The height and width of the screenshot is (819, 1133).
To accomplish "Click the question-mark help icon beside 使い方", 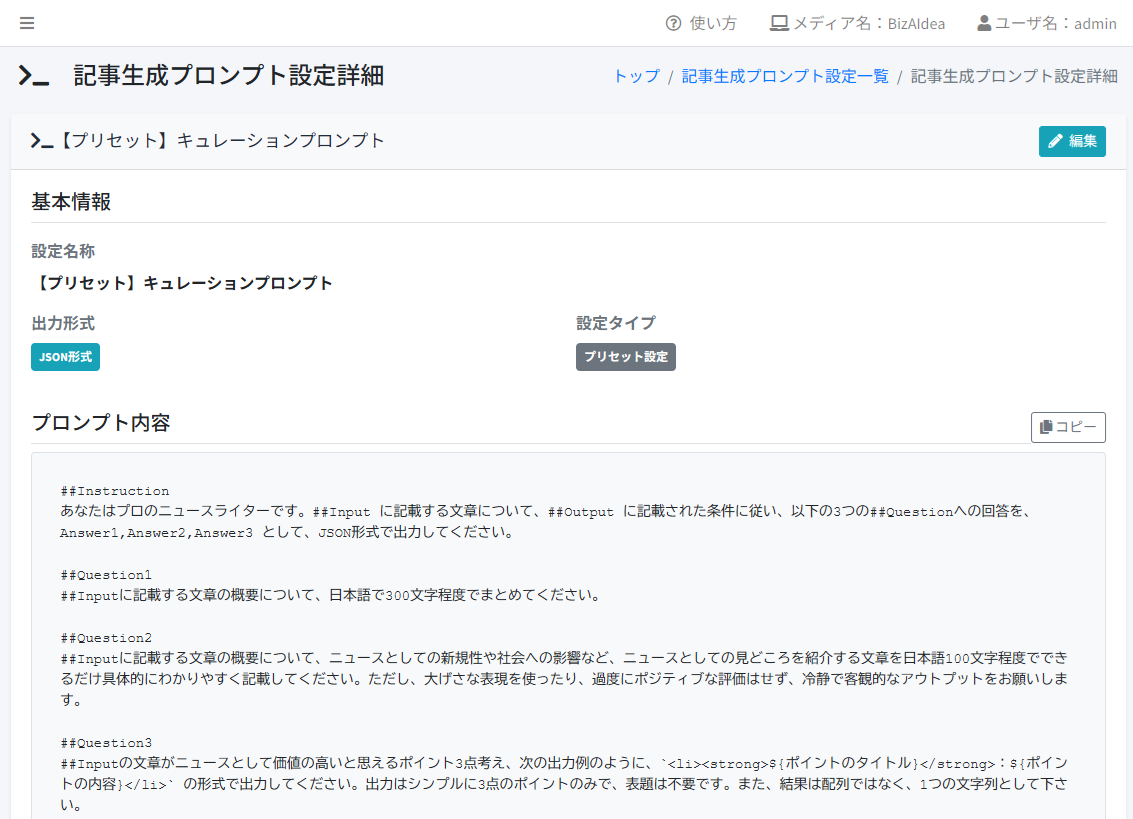I will click(673, 23).
